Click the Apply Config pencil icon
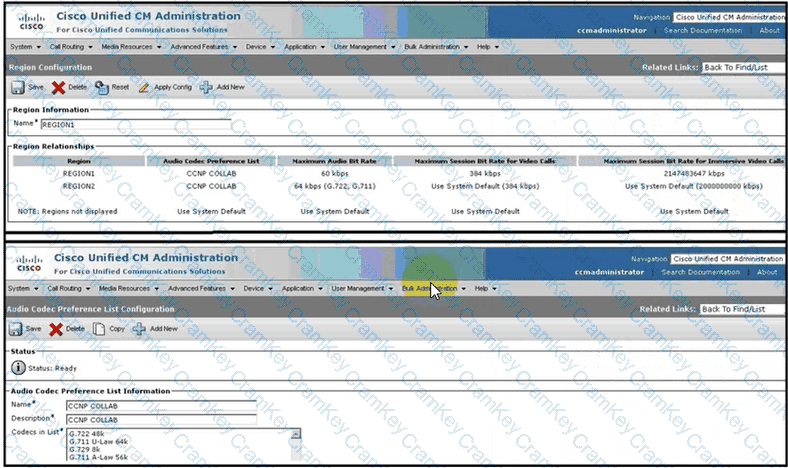788x468 pixels. click(x=144, y=87)
